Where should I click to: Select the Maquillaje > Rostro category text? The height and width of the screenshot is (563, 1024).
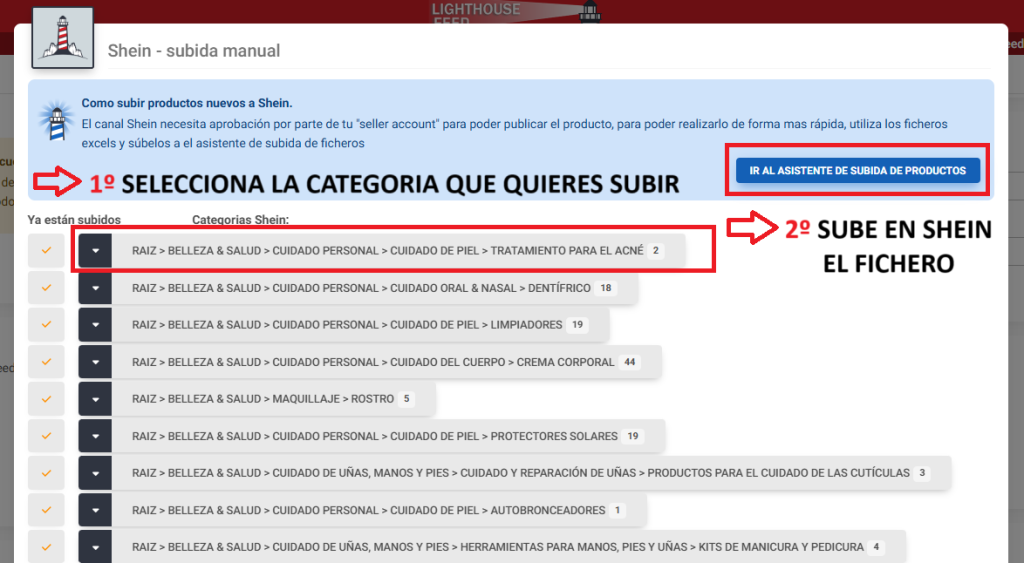263,399
